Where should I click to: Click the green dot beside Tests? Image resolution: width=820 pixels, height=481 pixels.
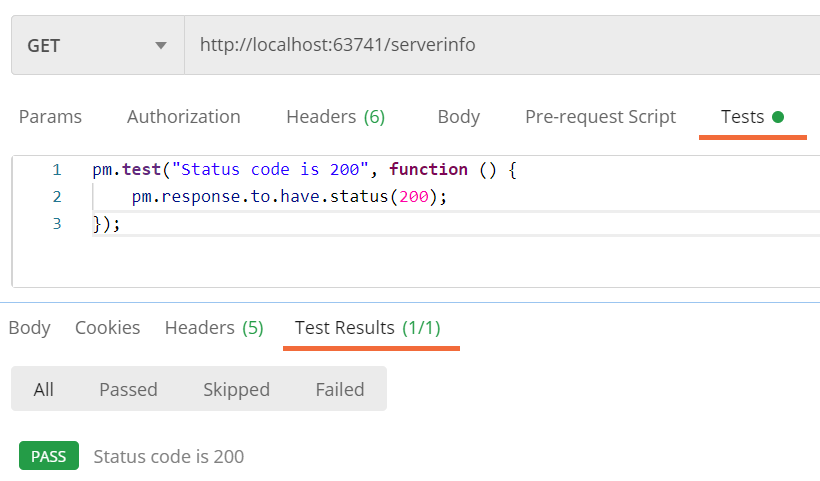pos(778,117)
